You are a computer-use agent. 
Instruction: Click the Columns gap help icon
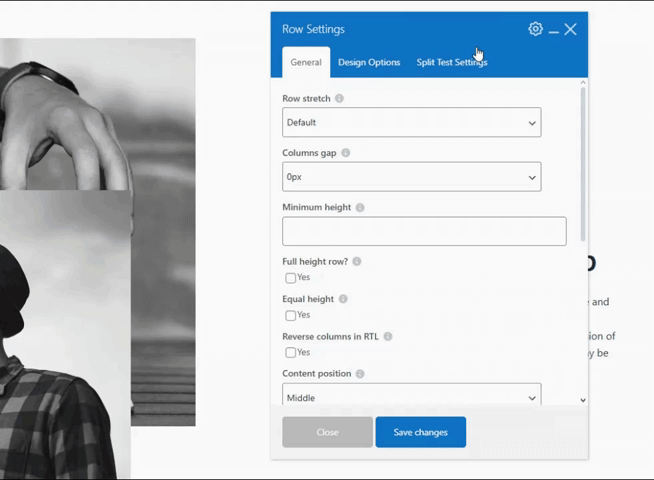pos(346,153)
